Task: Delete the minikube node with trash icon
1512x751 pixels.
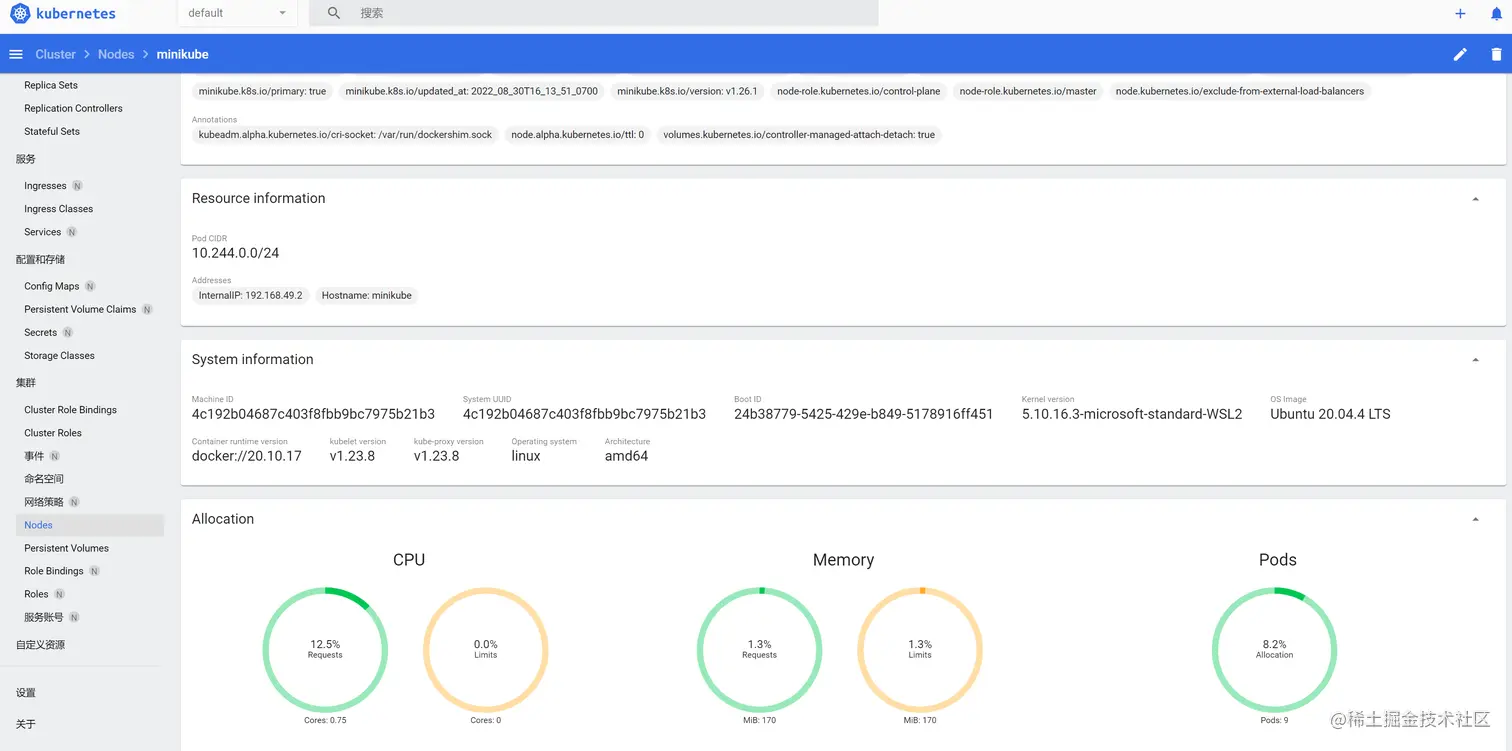Action: click(x=1496, y=54)
